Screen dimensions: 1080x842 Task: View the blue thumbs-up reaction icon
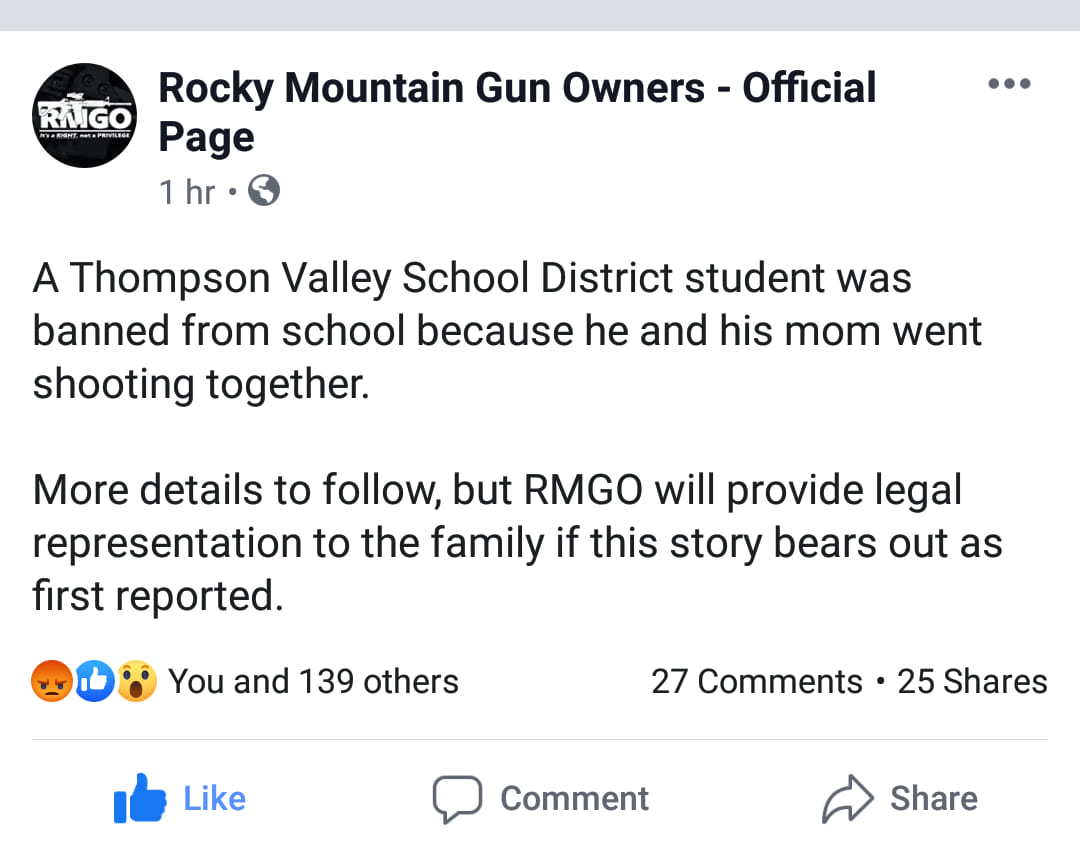94,681
